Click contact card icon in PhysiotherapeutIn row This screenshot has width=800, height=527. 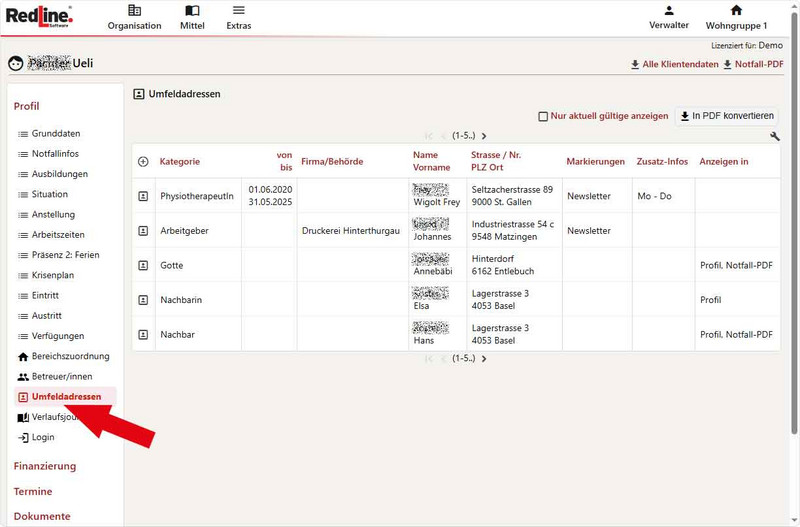[143, 196]
